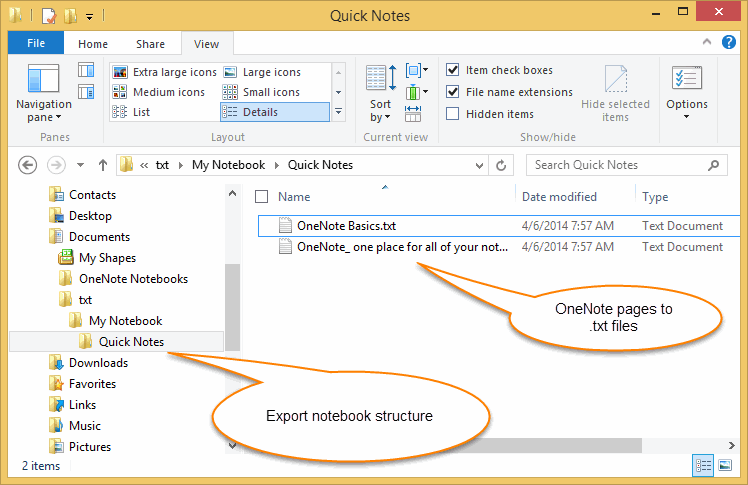Screen dimensions: 748x485
Task: Refresh the Quick Notes folder
Action: pyautogui.click(x=501, y=165)
